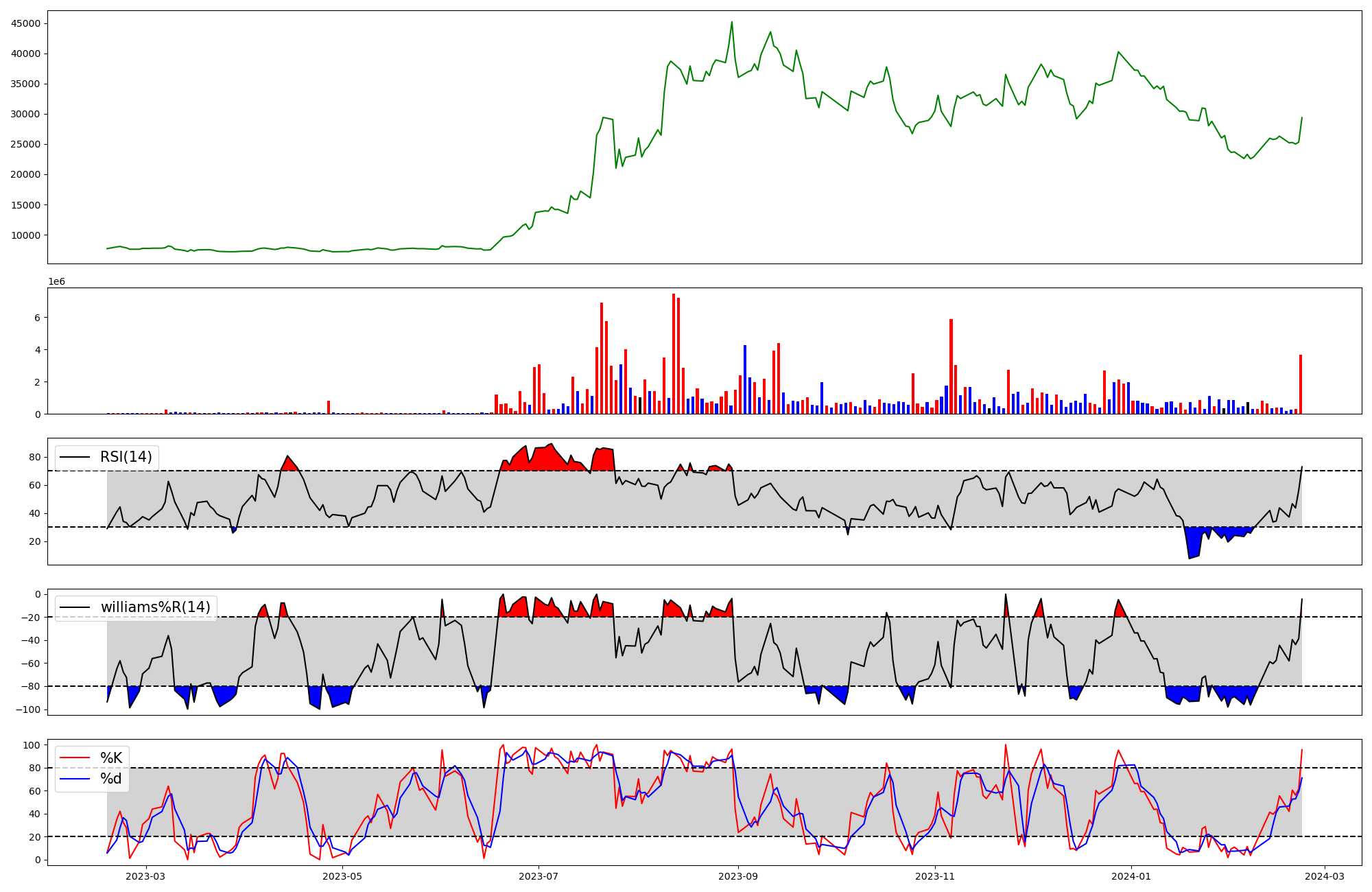Select the 2023-03 x-axis date label
Image resolution: width=1372 pixels, height=892 pixels.
point(145,876)
